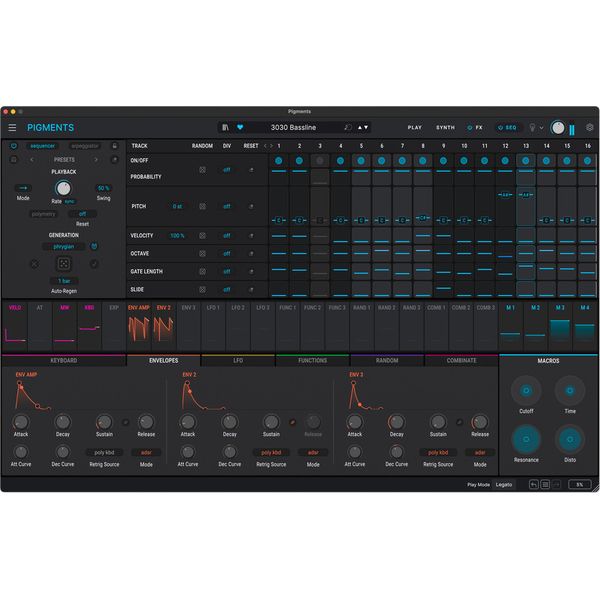Switch to the LFO tab
The height and width of the screenshot is (600, 600).
point(237,360)
